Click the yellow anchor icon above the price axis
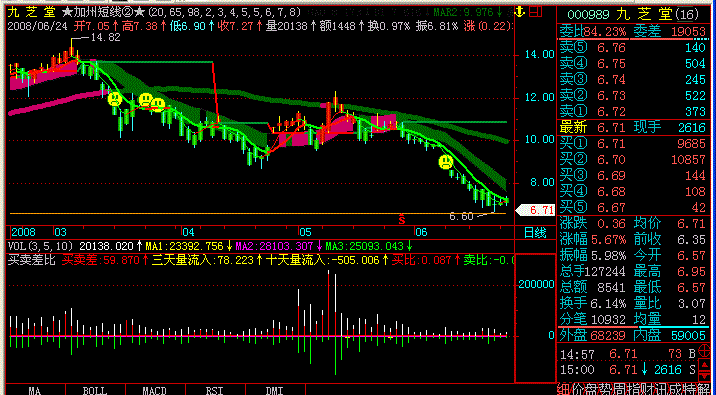716x395 pixels. 520,11
